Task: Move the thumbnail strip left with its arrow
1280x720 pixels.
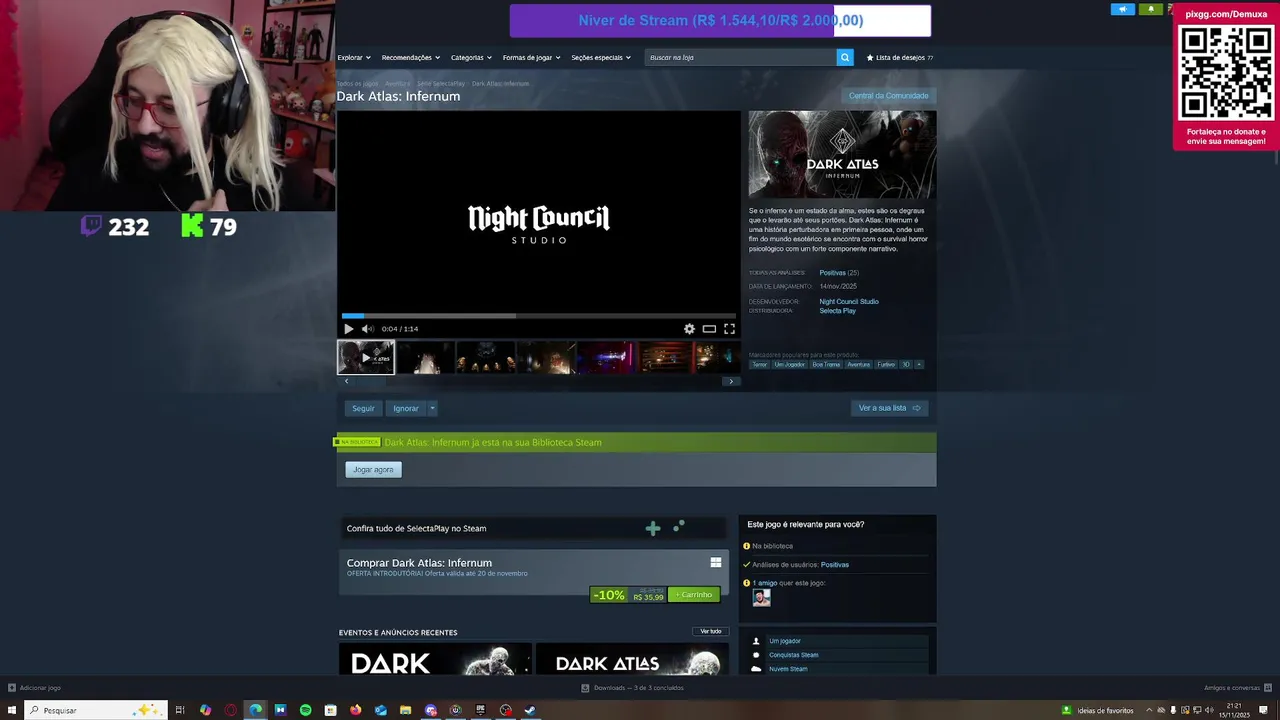Action: pos(347,381)
